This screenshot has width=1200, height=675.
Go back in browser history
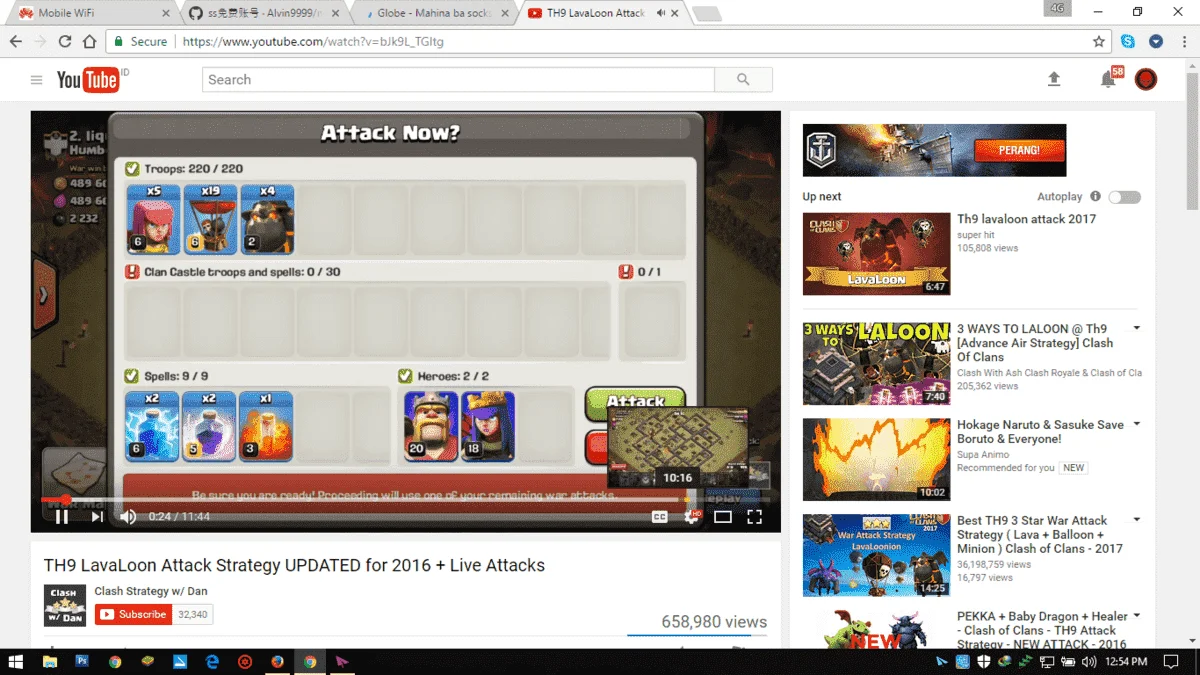pos(16,41)
